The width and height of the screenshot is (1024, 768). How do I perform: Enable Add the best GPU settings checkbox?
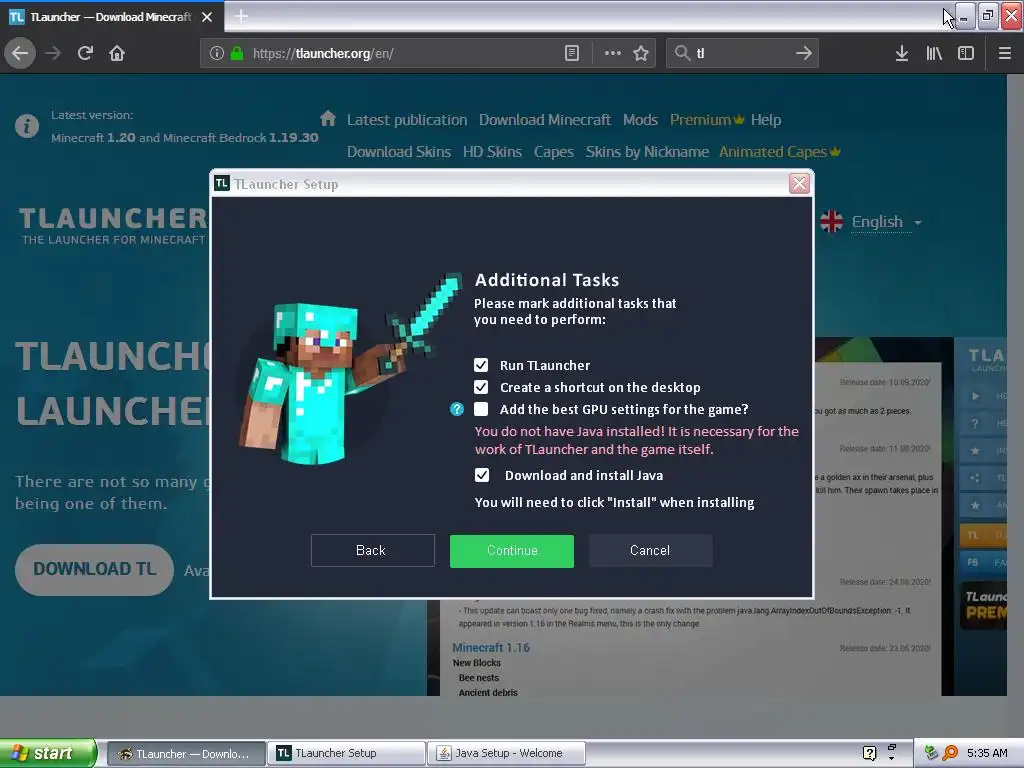tap(481, 409)
